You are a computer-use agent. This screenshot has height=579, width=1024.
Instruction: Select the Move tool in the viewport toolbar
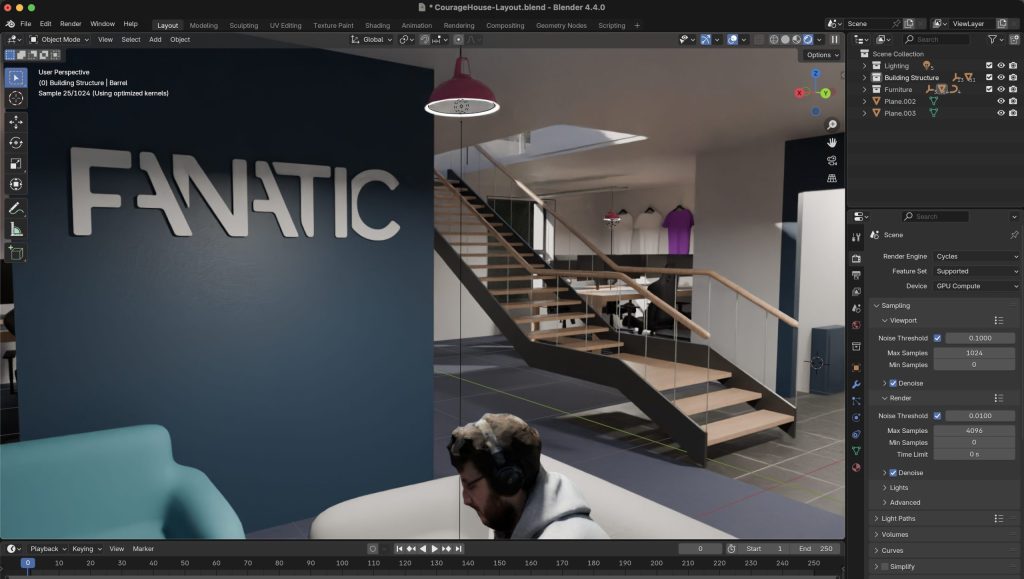14,122
